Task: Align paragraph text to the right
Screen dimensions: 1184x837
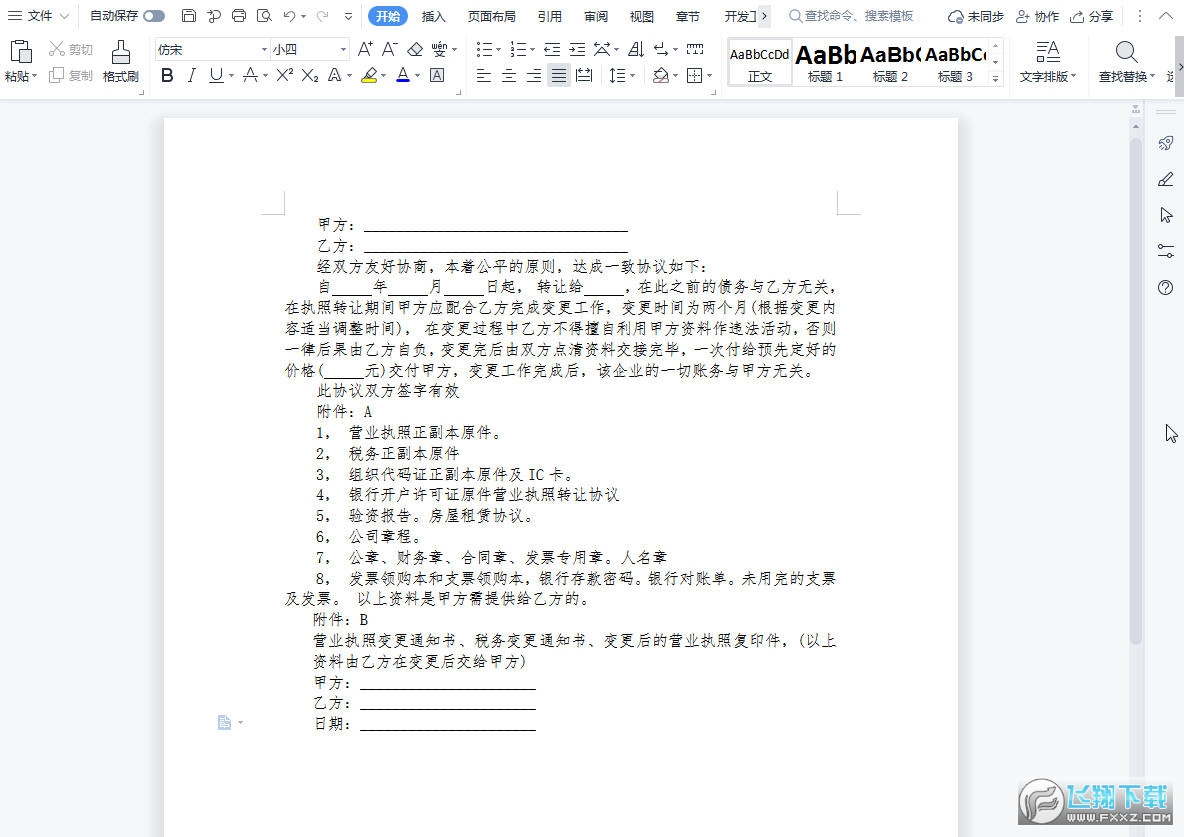Action: click(x=534, y=75)
